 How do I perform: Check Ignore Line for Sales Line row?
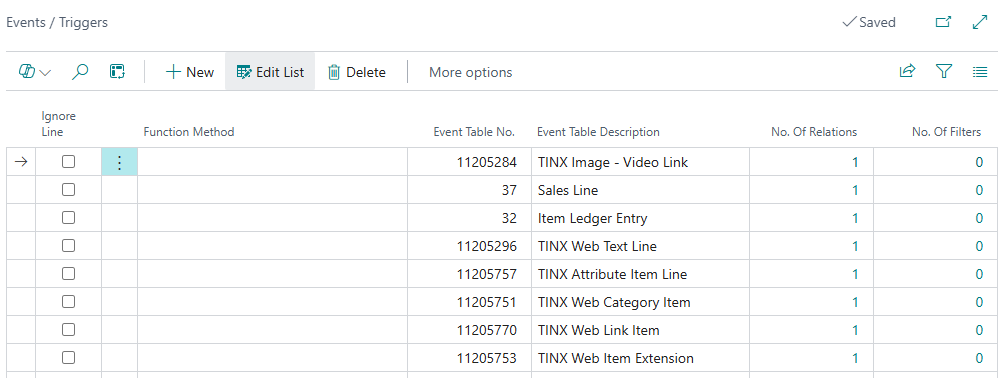tap(68, 190)
